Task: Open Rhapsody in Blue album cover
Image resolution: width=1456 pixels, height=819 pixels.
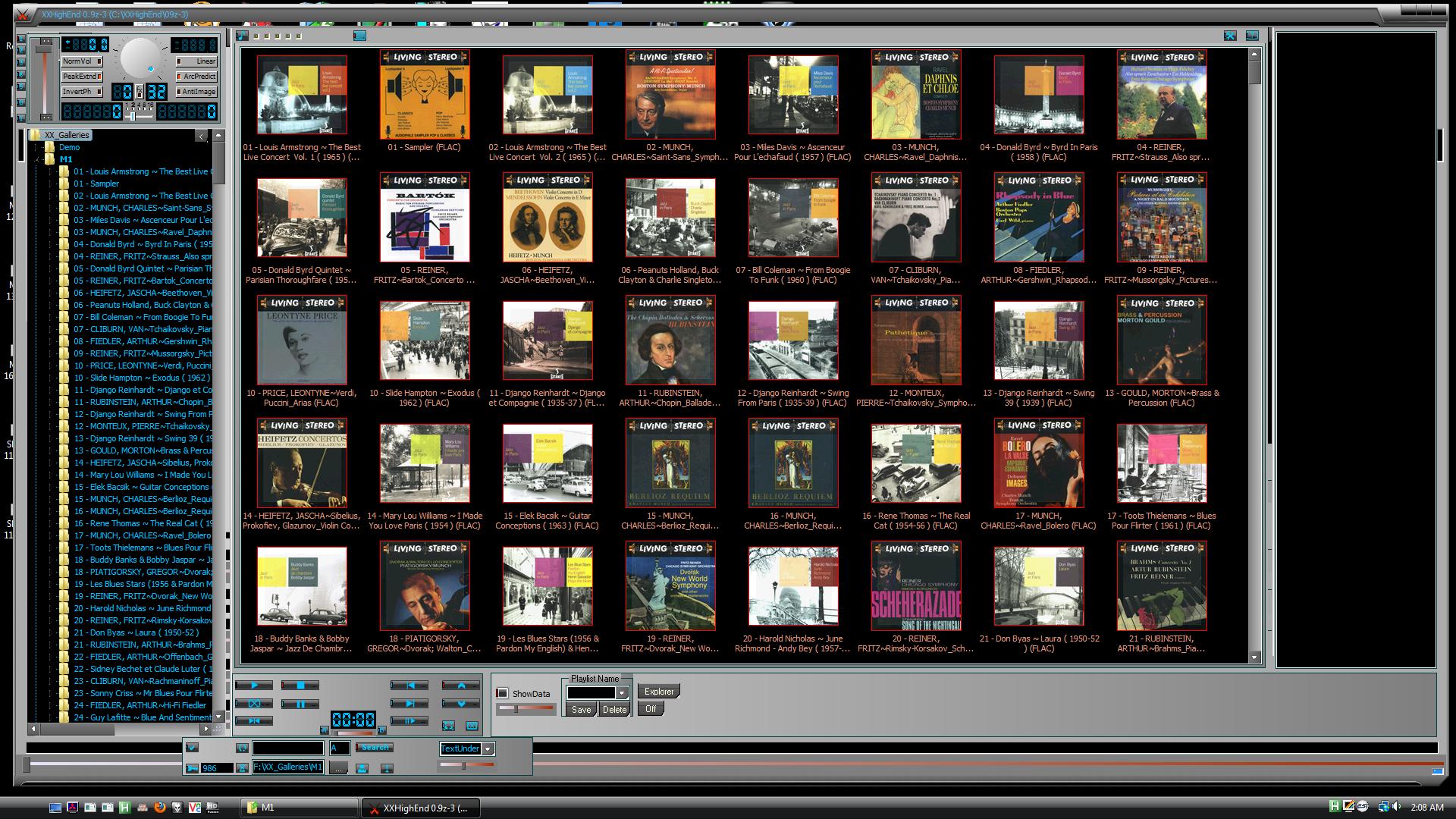Action: [1039, 218]
